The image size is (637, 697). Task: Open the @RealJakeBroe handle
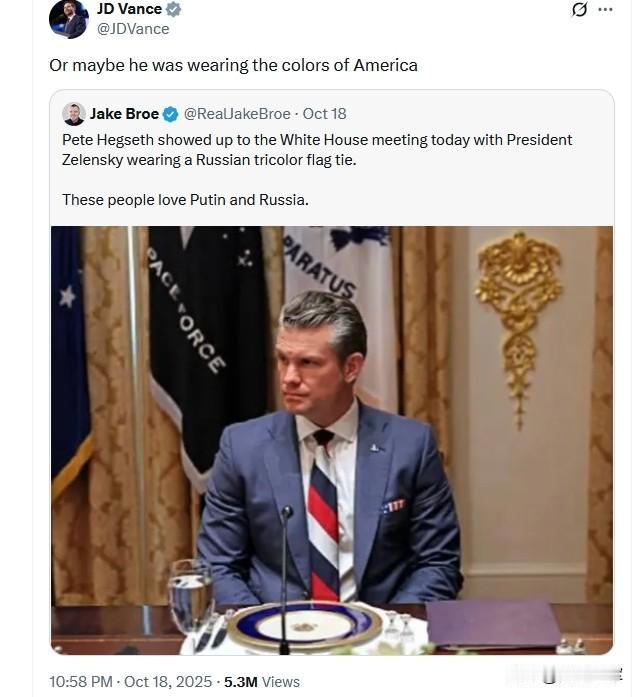pyautogui.click(x=237, y=114)
